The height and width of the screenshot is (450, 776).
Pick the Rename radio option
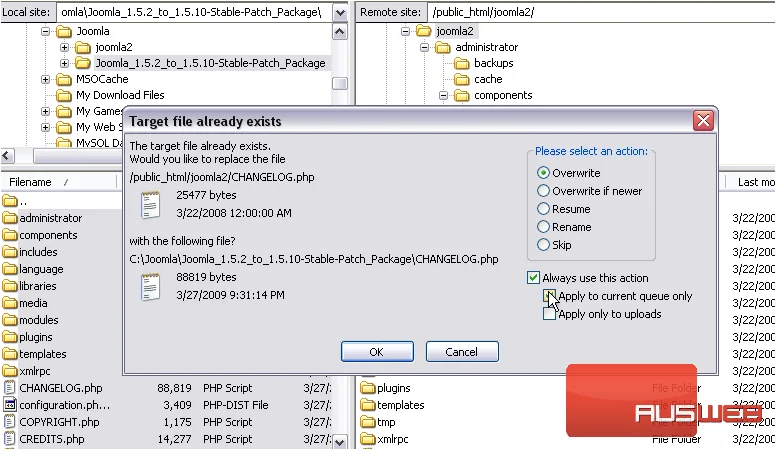click(x=543, y=227)
